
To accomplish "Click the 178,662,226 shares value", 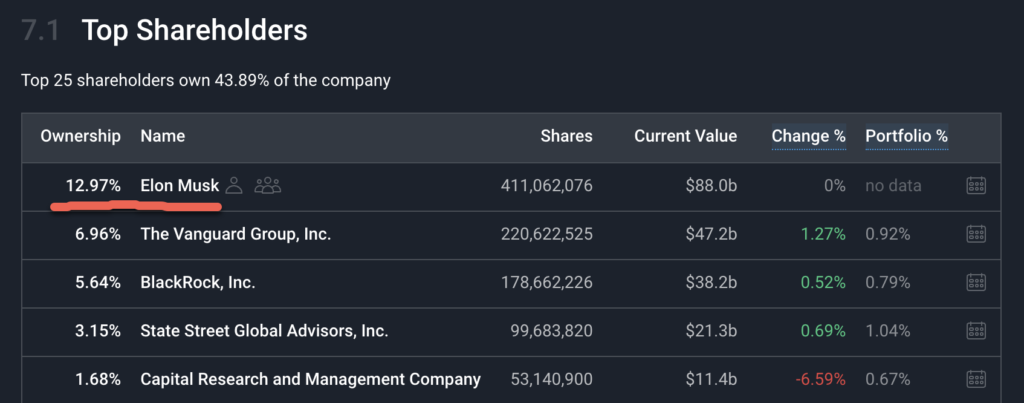I will point(547,283).
